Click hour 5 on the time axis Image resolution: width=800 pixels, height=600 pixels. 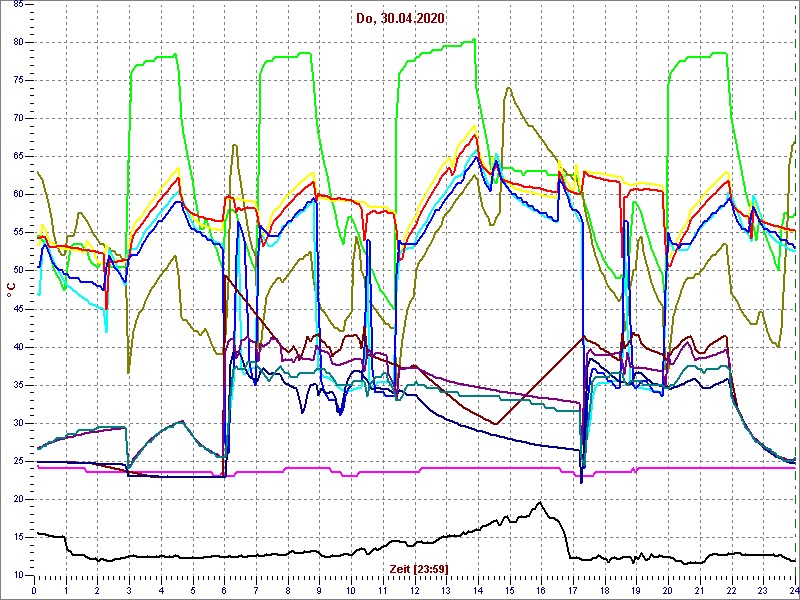(192, 592)
